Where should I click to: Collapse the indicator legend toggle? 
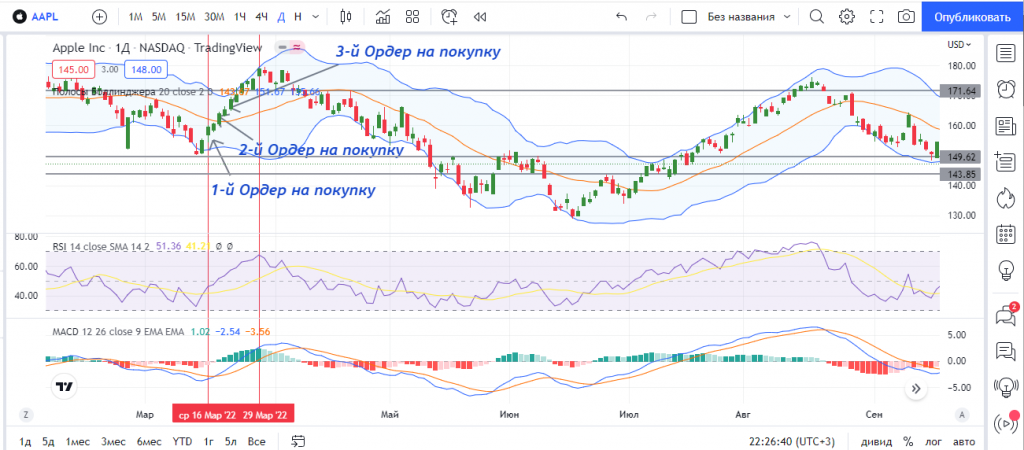pyautogui.click(x=281, y=47)
